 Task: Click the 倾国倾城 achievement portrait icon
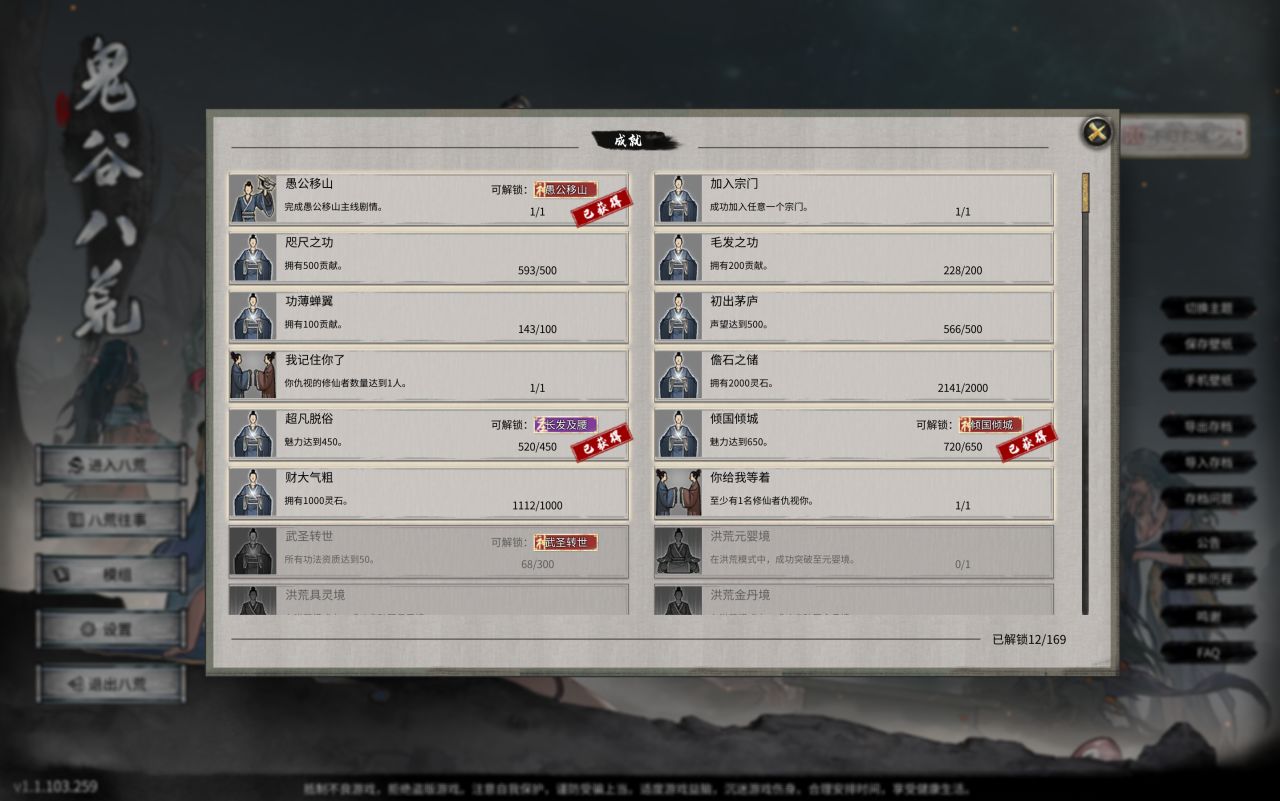point(679,434)
